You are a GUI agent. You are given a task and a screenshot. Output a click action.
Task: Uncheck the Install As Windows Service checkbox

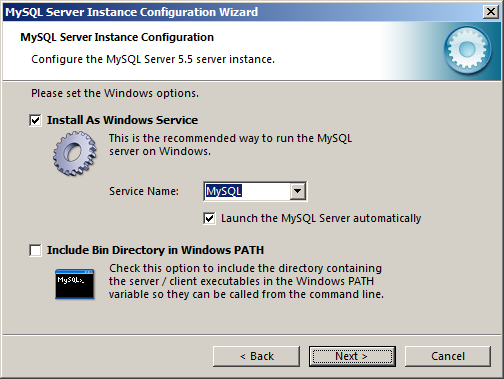pos(35,120)
